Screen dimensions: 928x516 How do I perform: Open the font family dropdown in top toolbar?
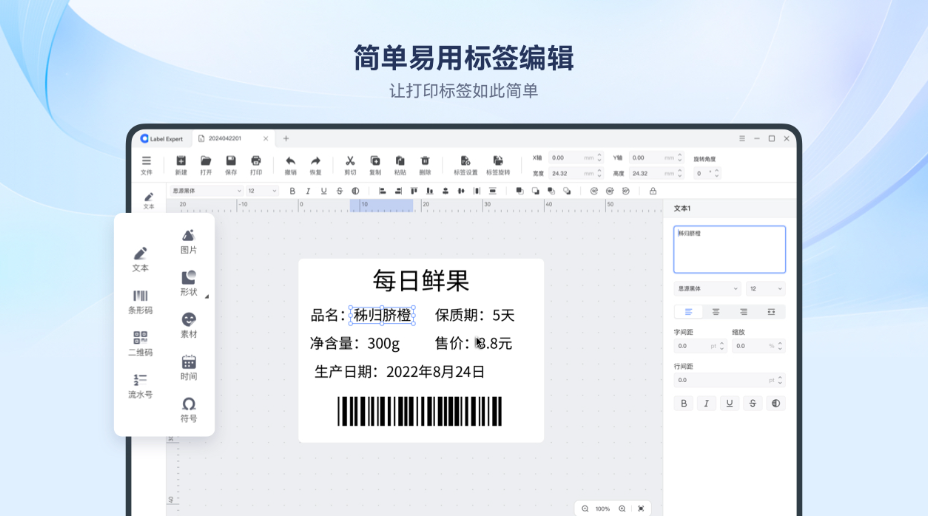point(207,191)
